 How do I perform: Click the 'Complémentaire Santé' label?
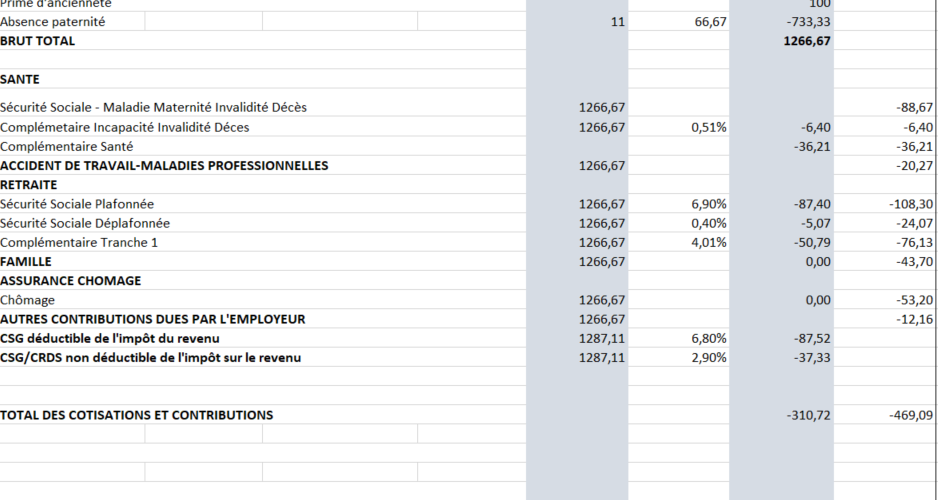point(66,146)
